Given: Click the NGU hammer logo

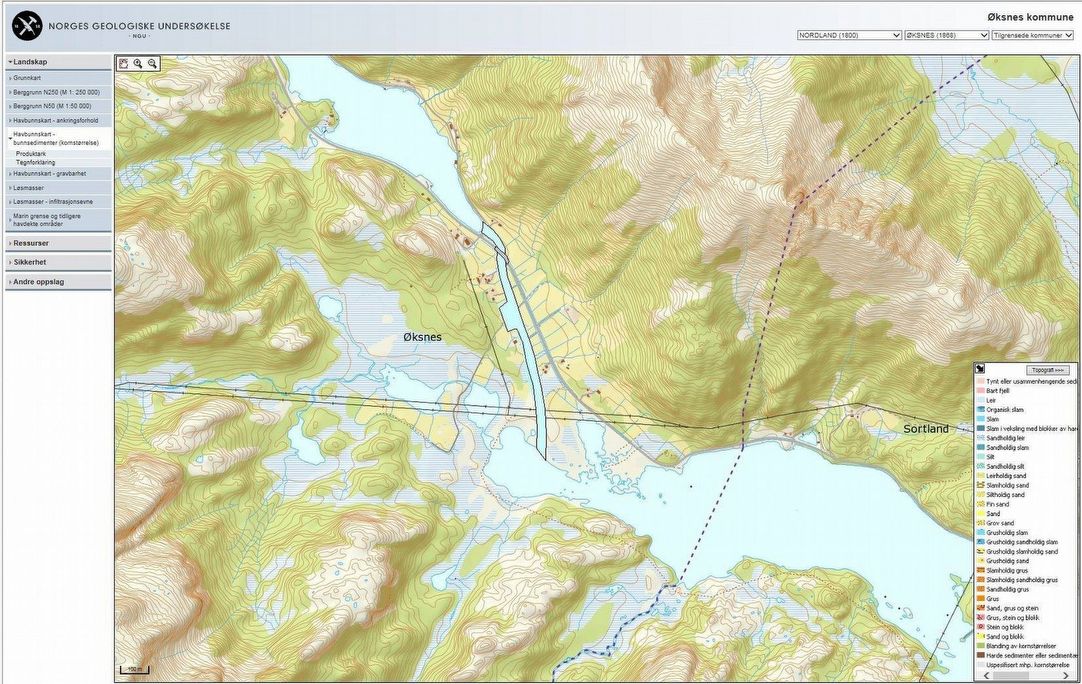Looking at the screenshot, I should pos(27,25).
